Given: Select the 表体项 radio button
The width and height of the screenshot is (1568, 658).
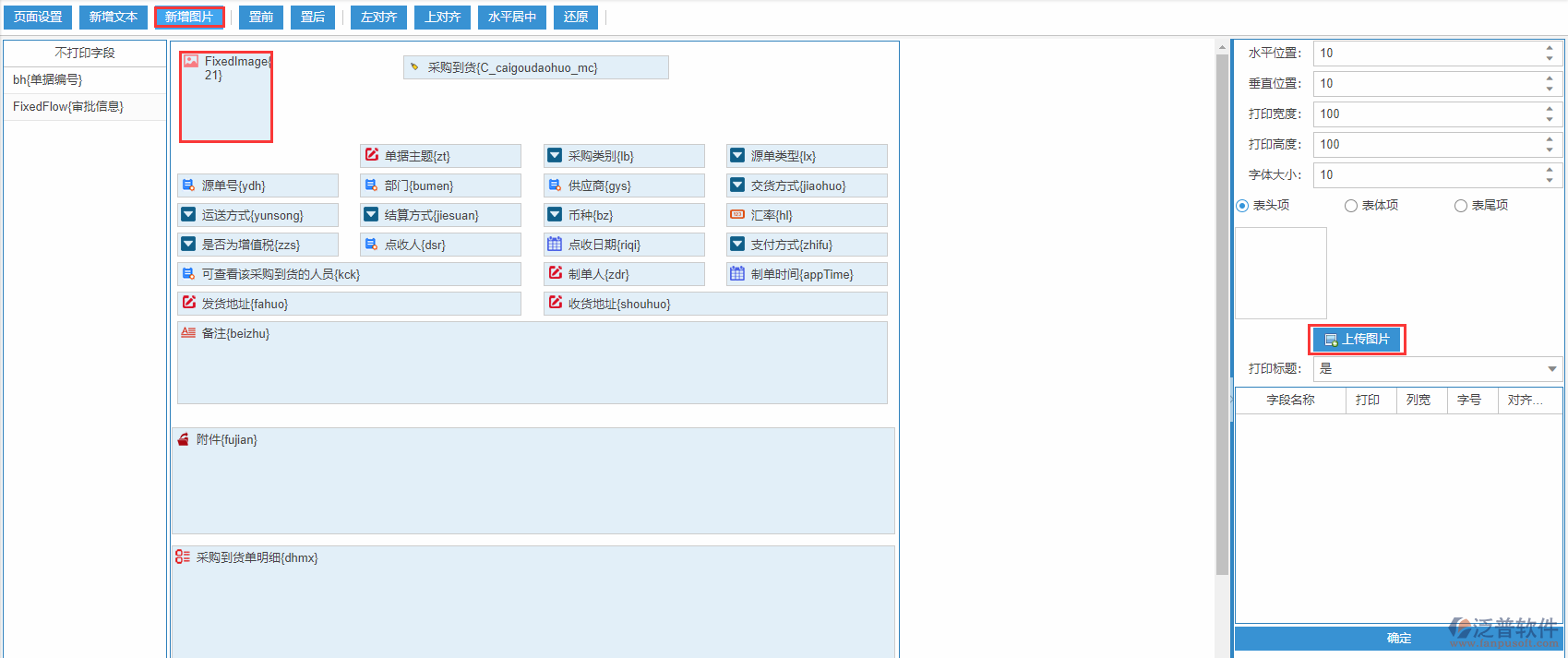Looking at the screenshot, I should [x=1351, y=206].
